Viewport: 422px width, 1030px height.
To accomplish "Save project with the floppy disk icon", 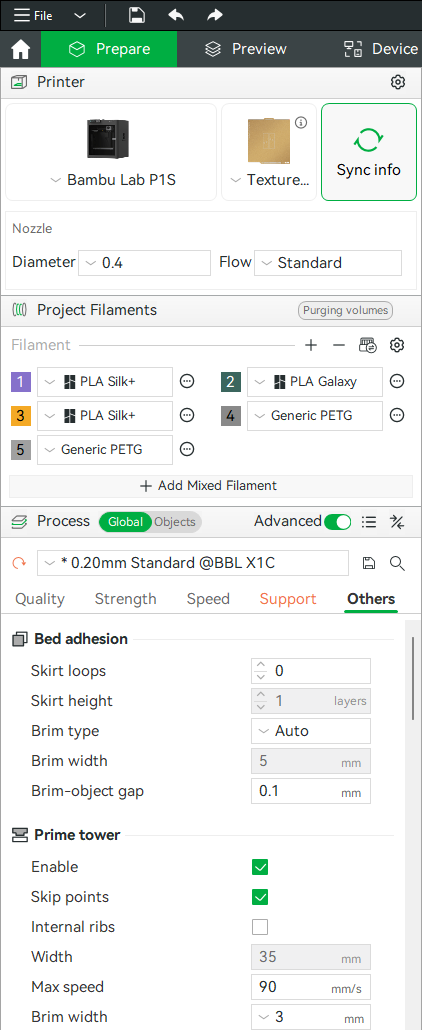I will pos(137,15).
